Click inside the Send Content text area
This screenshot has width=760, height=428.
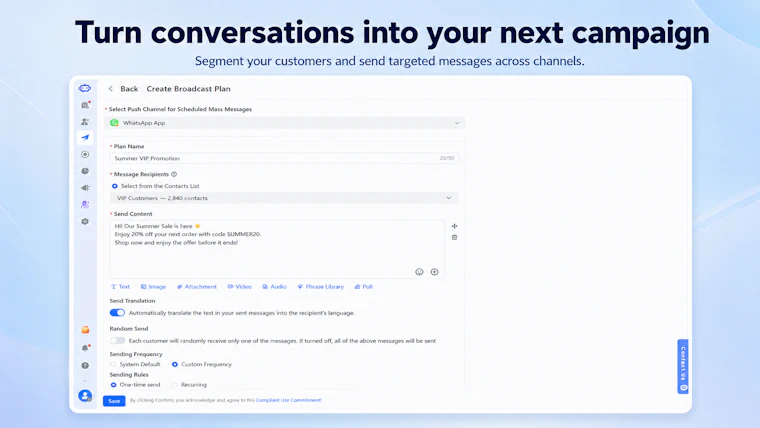pyautogui.click(x=277, y=249)
